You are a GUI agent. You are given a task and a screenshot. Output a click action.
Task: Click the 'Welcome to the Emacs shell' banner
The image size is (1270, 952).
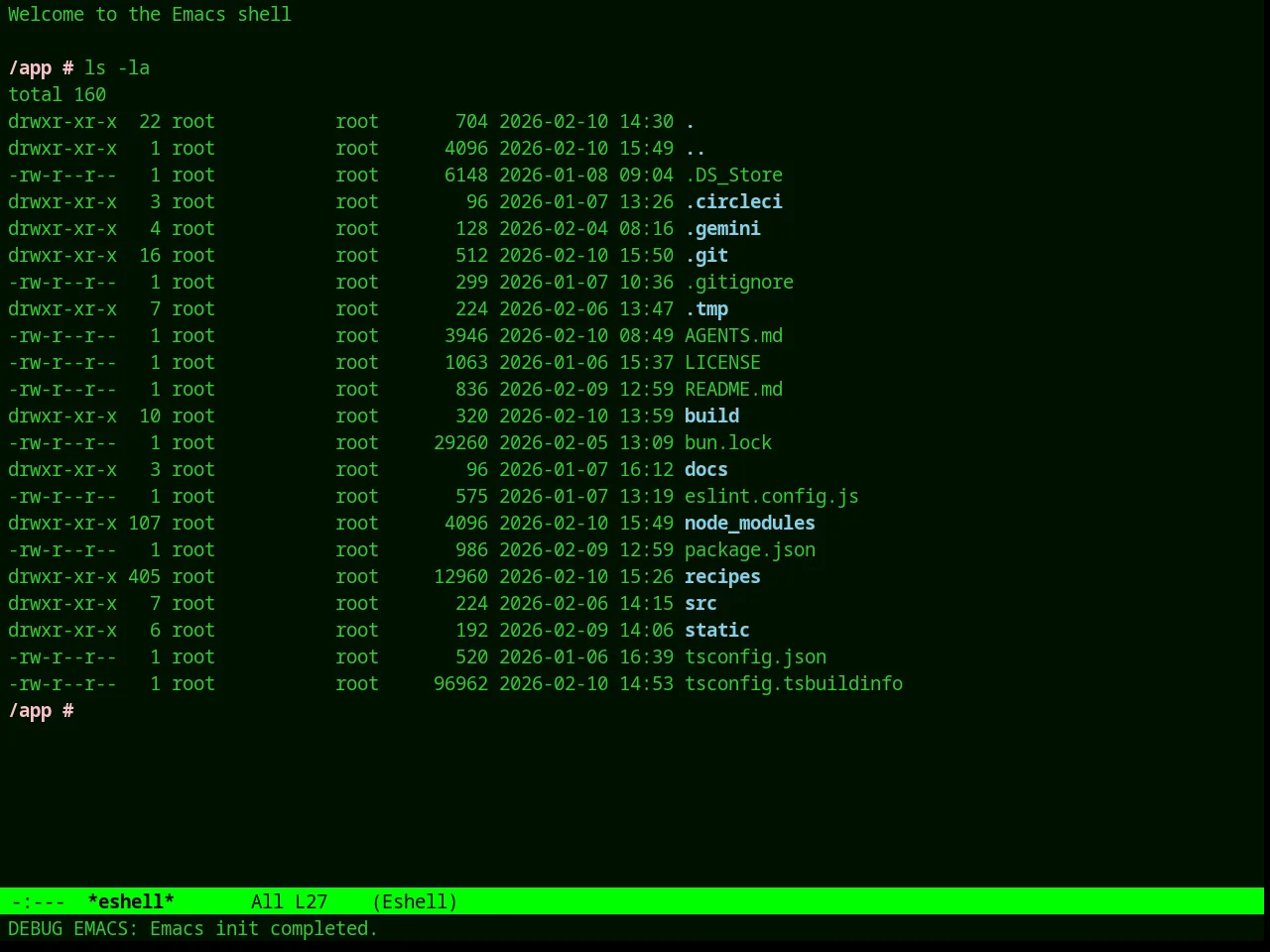[x=150, y=14]
